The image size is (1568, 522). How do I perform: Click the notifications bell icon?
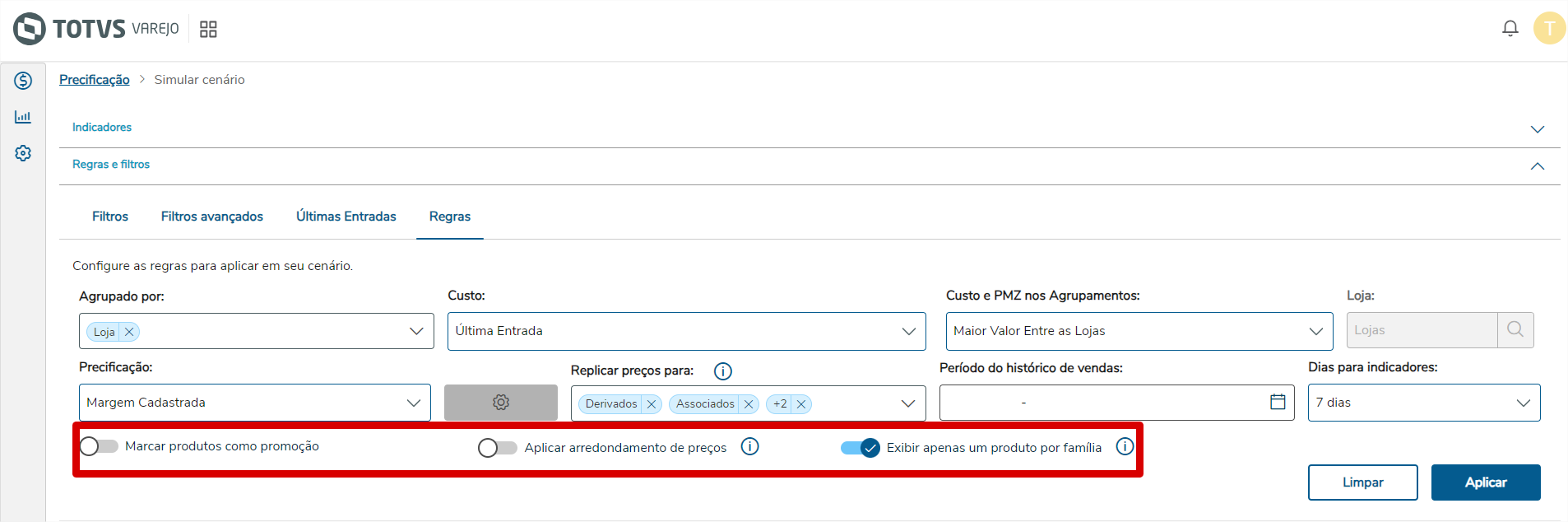pyautogui.click(x=1510, y=29)
